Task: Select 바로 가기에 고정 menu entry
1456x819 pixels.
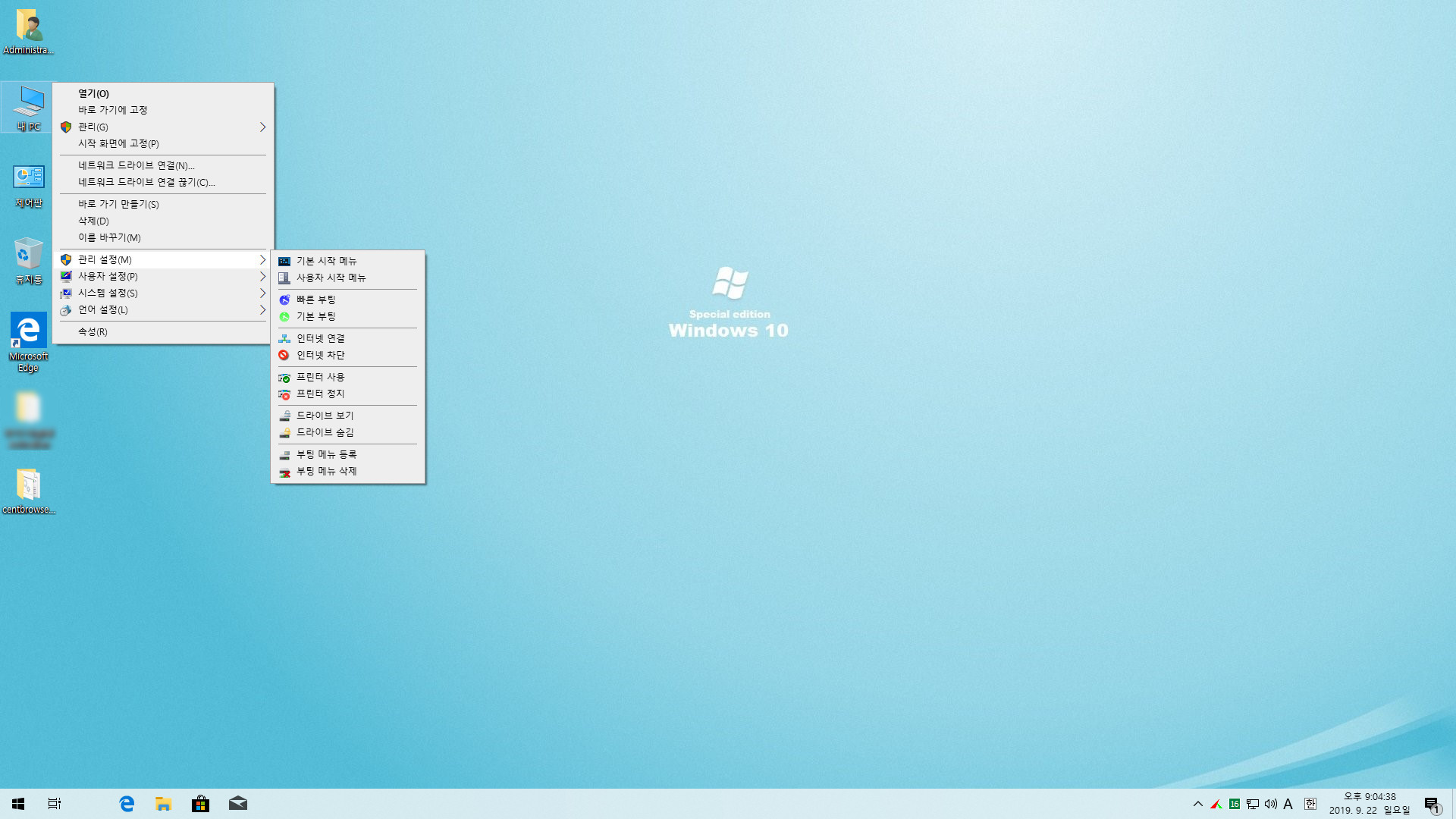Action: [x=163, y=110]
